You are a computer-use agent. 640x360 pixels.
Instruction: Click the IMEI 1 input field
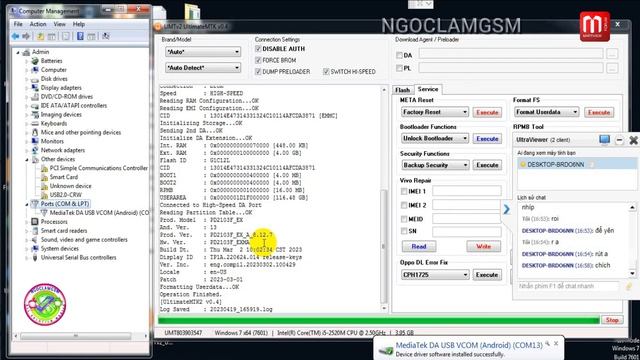467,191
